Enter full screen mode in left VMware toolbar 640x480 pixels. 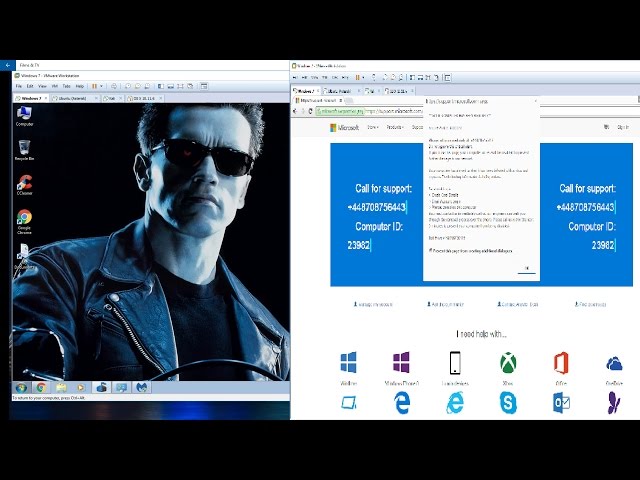(180, 86)
